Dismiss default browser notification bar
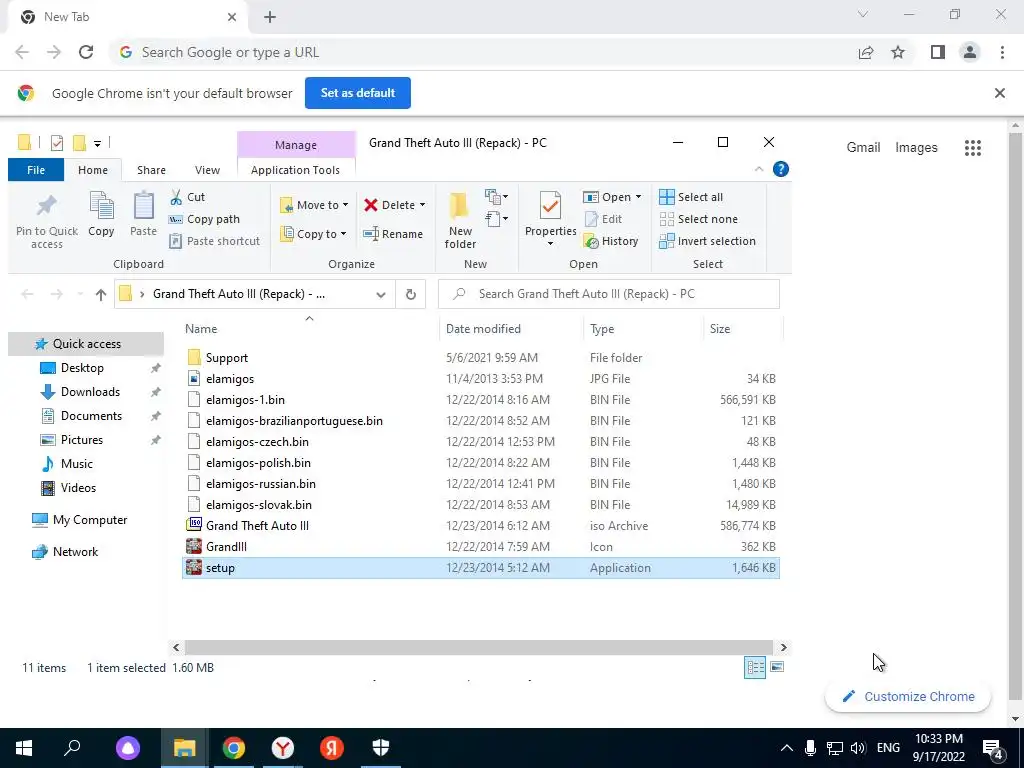The height and width of the screenshot is (768, 1024). coord(999,93)
